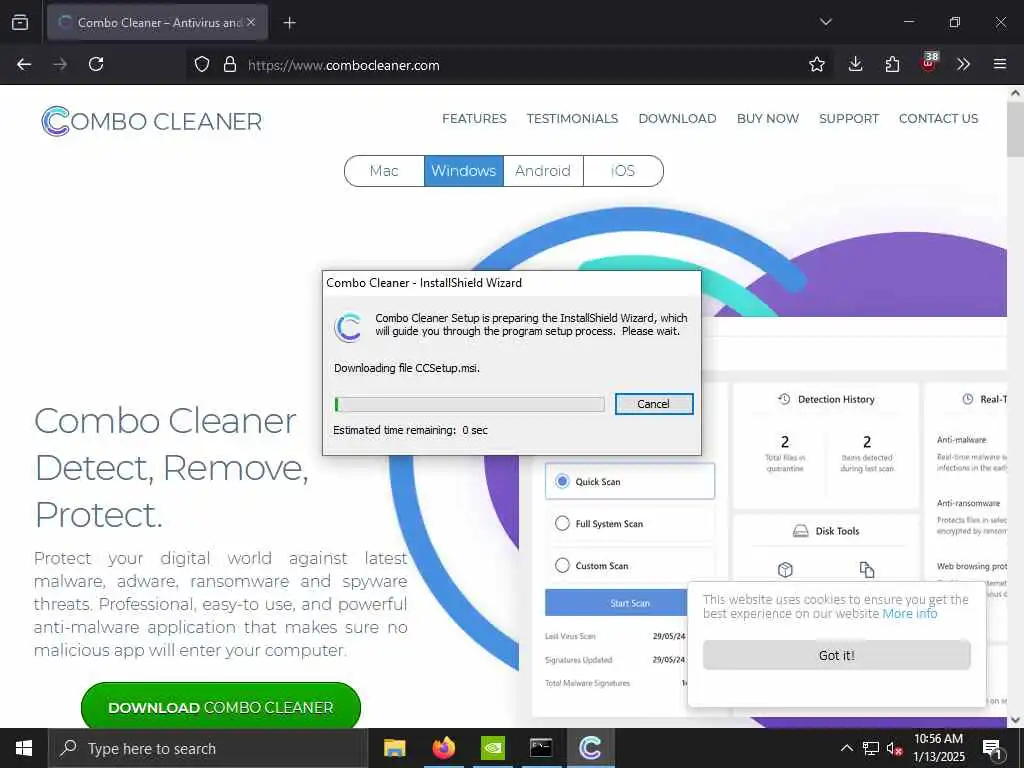The image size is (1024, 768).
Task: Open the TESTIMONIALS menu item
Action: pos(572,118)
